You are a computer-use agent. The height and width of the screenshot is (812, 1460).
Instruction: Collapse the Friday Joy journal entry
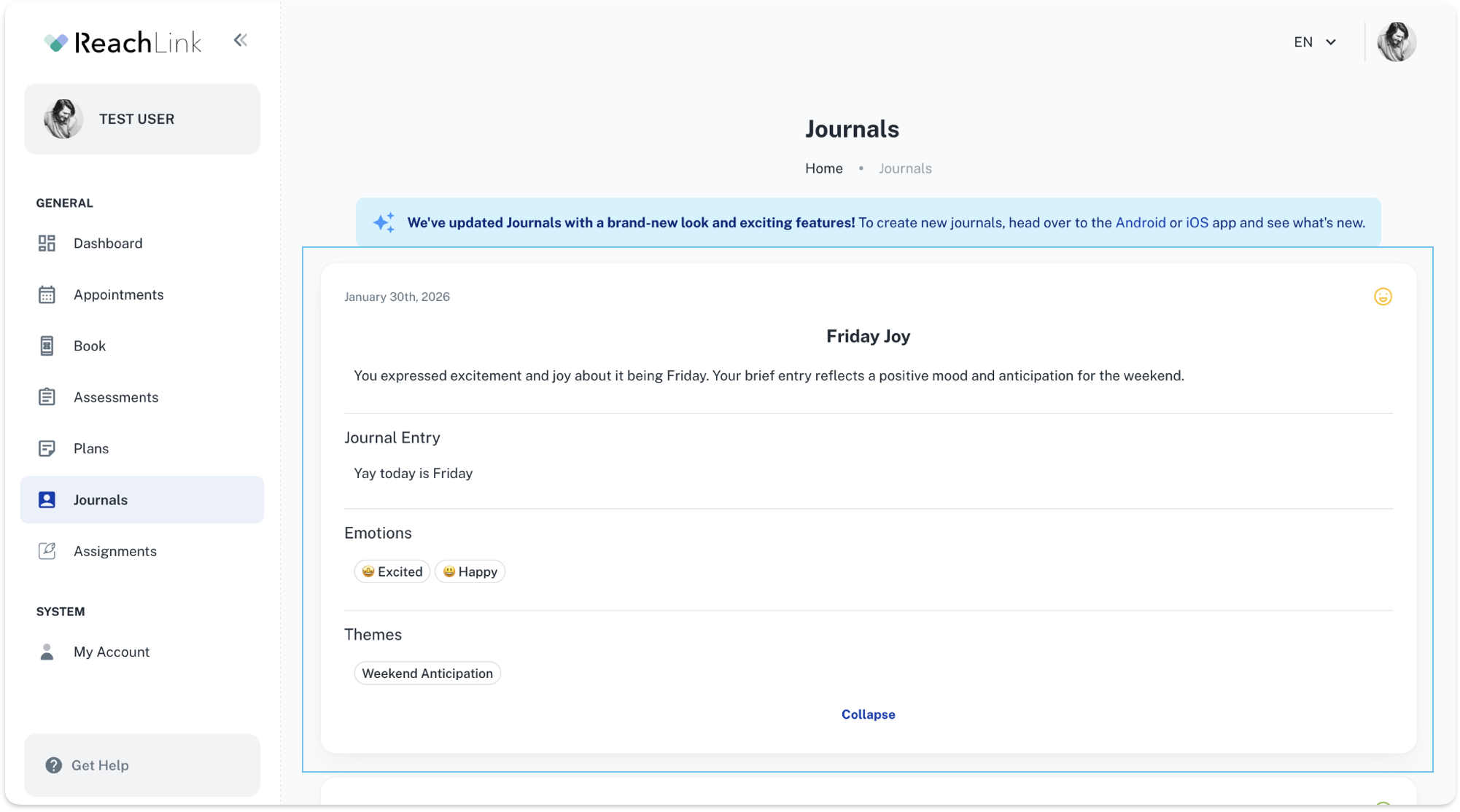click(x=868, y=714)
